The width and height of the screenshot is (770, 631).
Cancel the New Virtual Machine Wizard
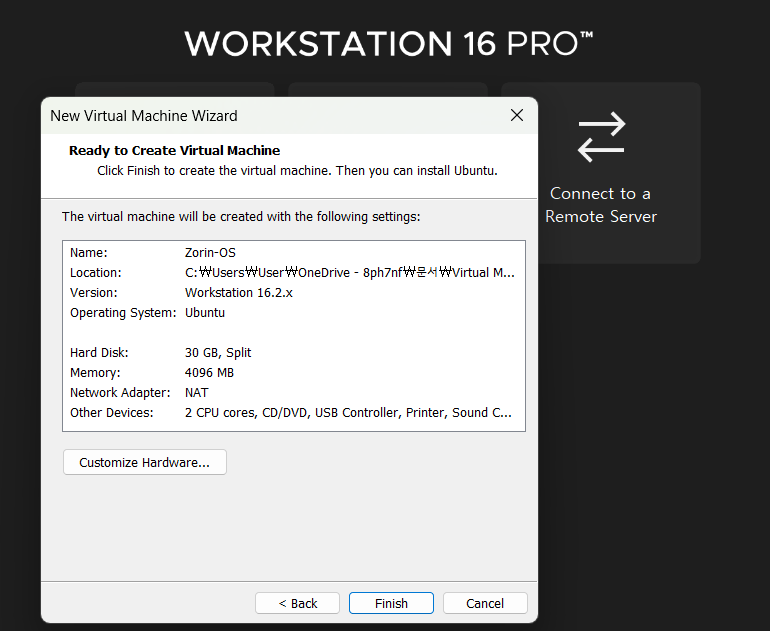coord(485,603)
